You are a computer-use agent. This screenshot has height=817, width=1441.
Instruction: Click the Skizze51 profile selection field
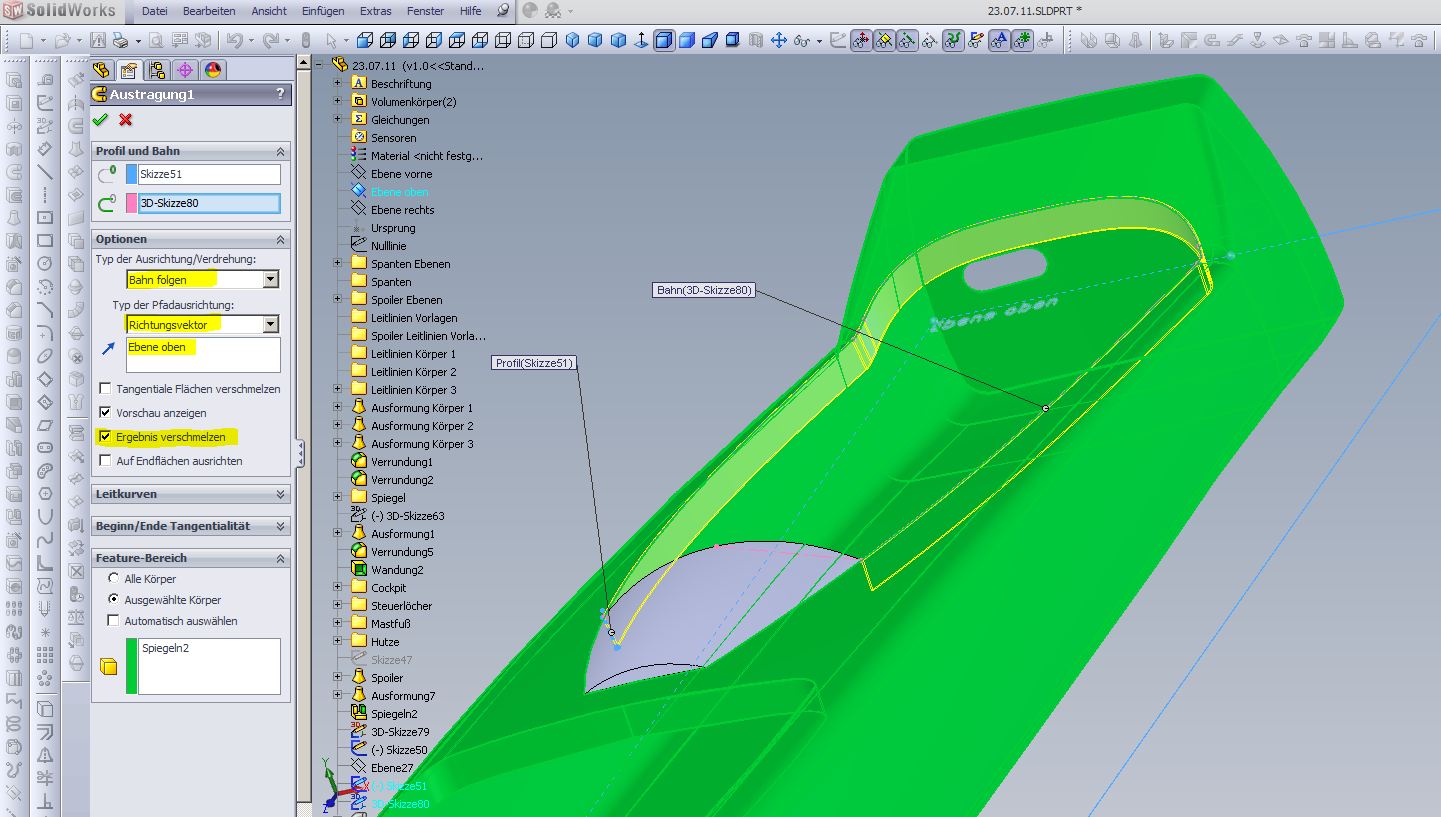[209, 174]
